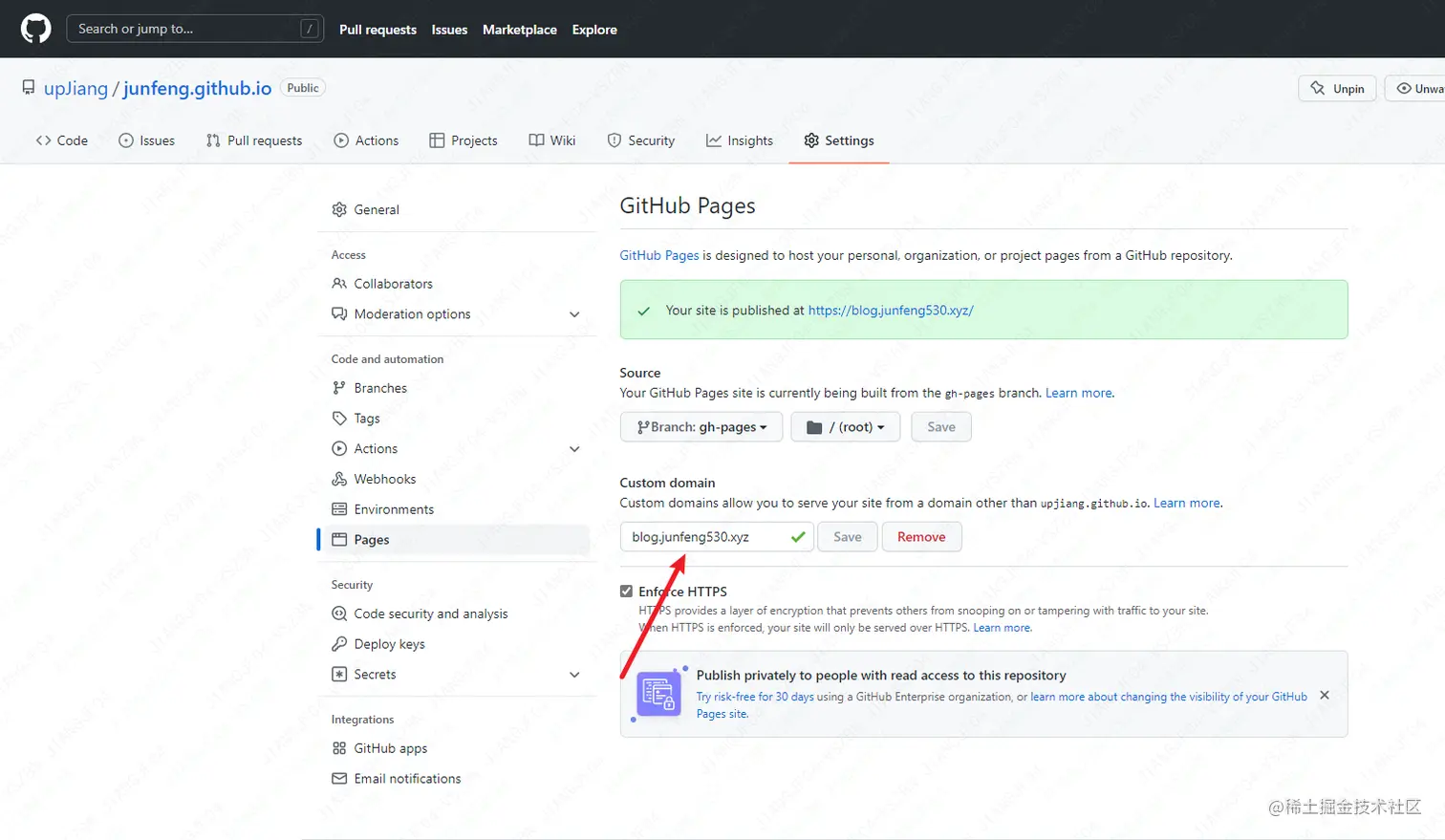Click the repository book icon beside upJiang
Screen dimensions: 1445x840
click(x=29, y=88)
